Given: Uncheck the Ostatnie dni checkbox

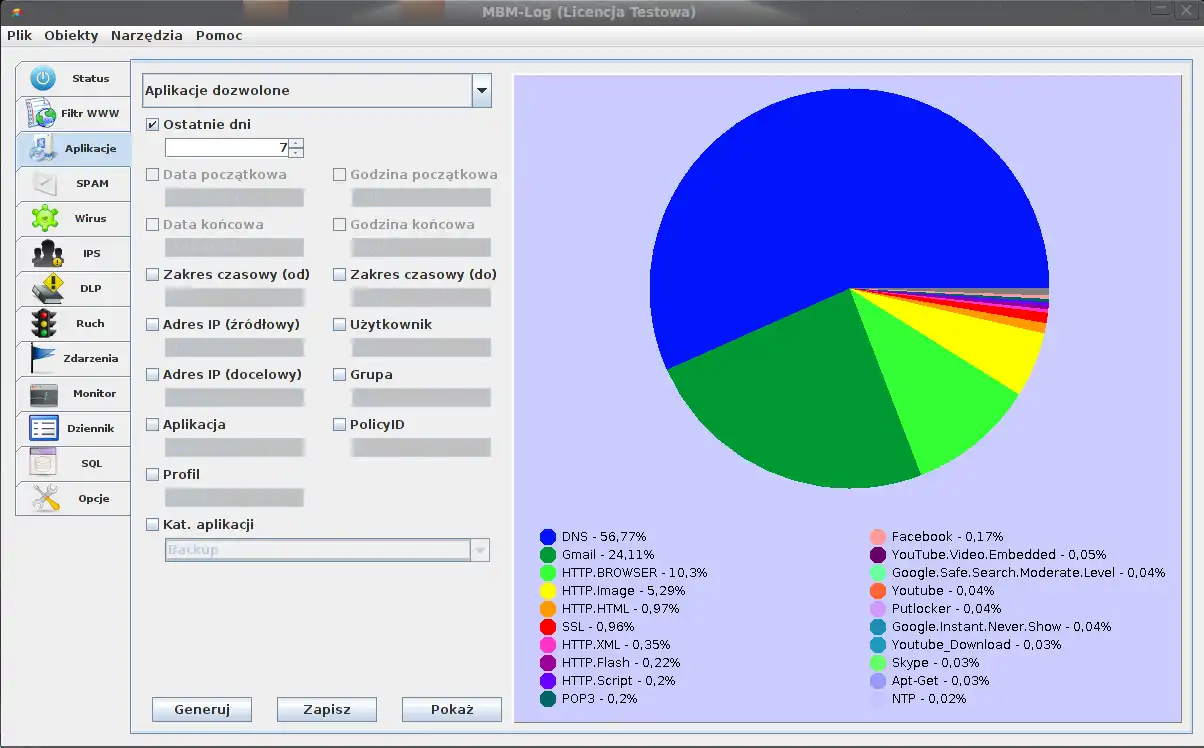Looking at the screenshot, I should (153, 125).
